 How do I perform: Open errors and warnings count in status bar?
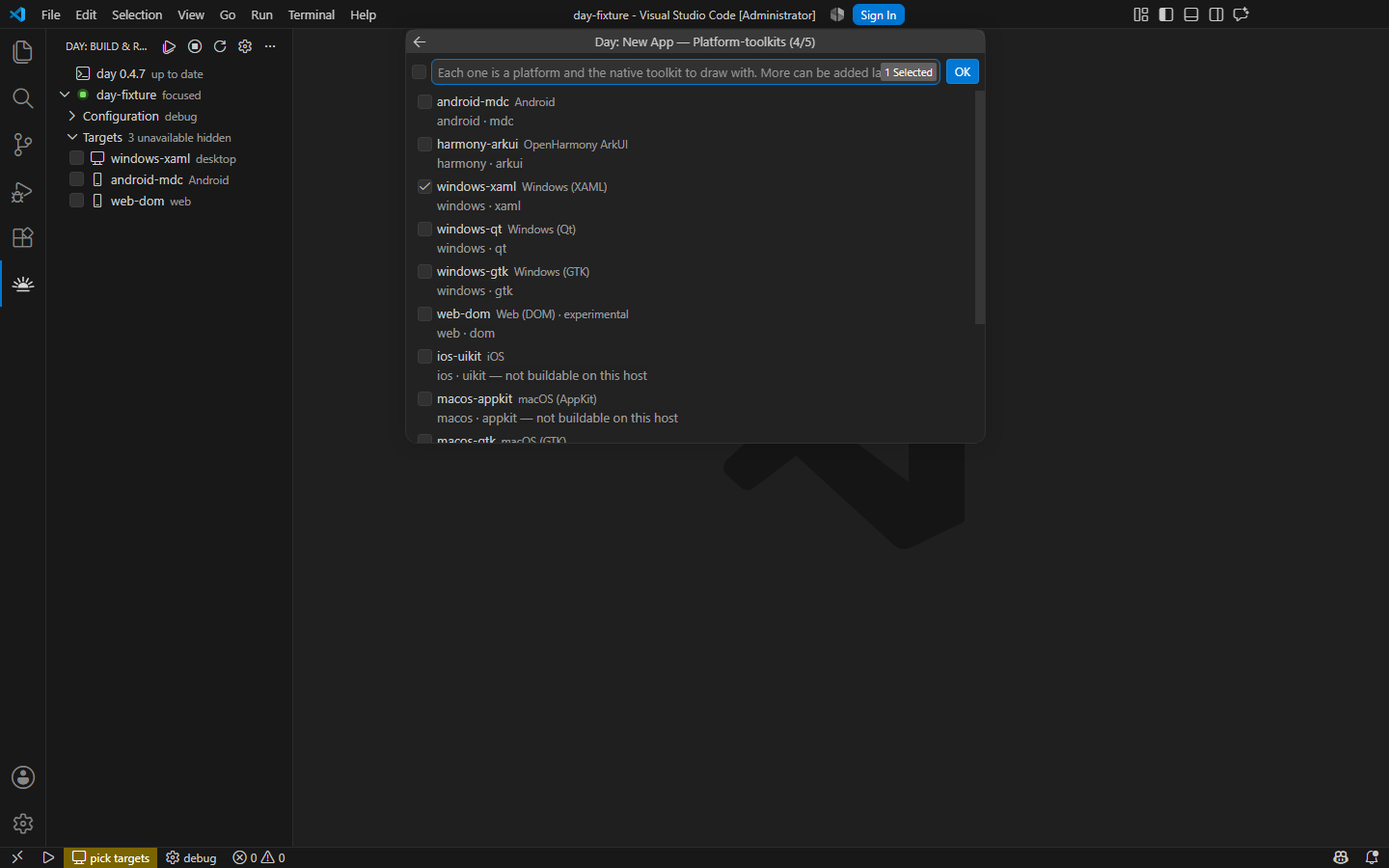pos(259,857)
